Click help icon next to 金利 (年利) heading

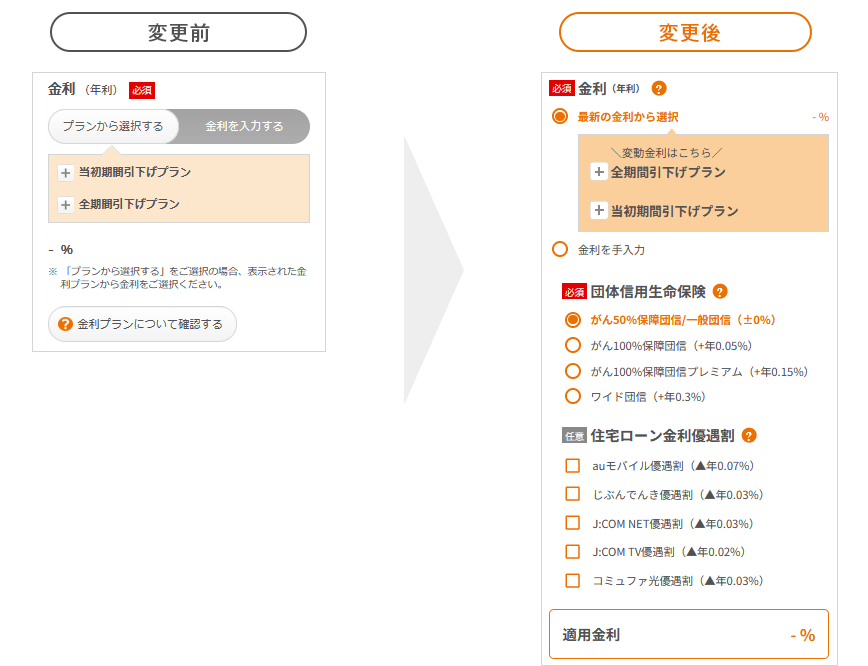click(x=658, y=88)
